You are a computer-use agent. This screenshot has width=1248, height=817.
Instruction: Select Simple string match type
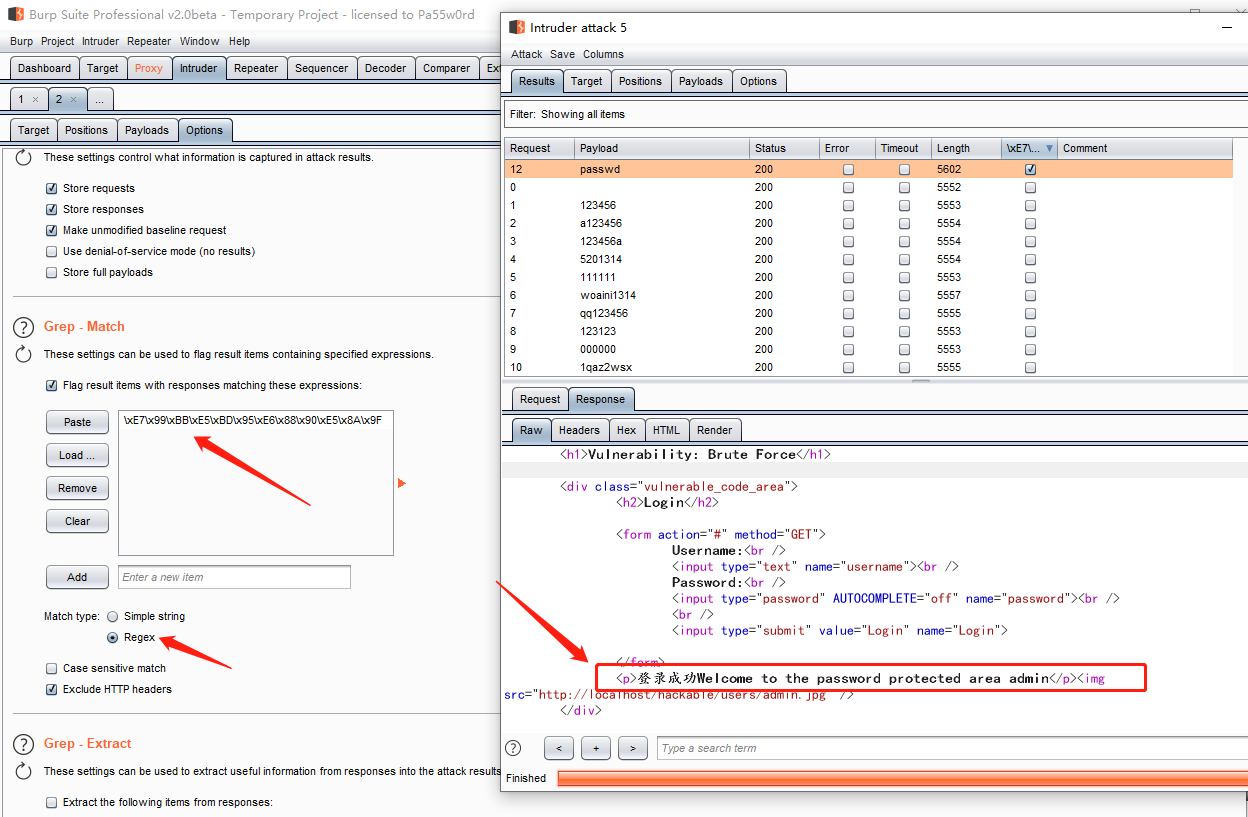[x=113, y=616]
